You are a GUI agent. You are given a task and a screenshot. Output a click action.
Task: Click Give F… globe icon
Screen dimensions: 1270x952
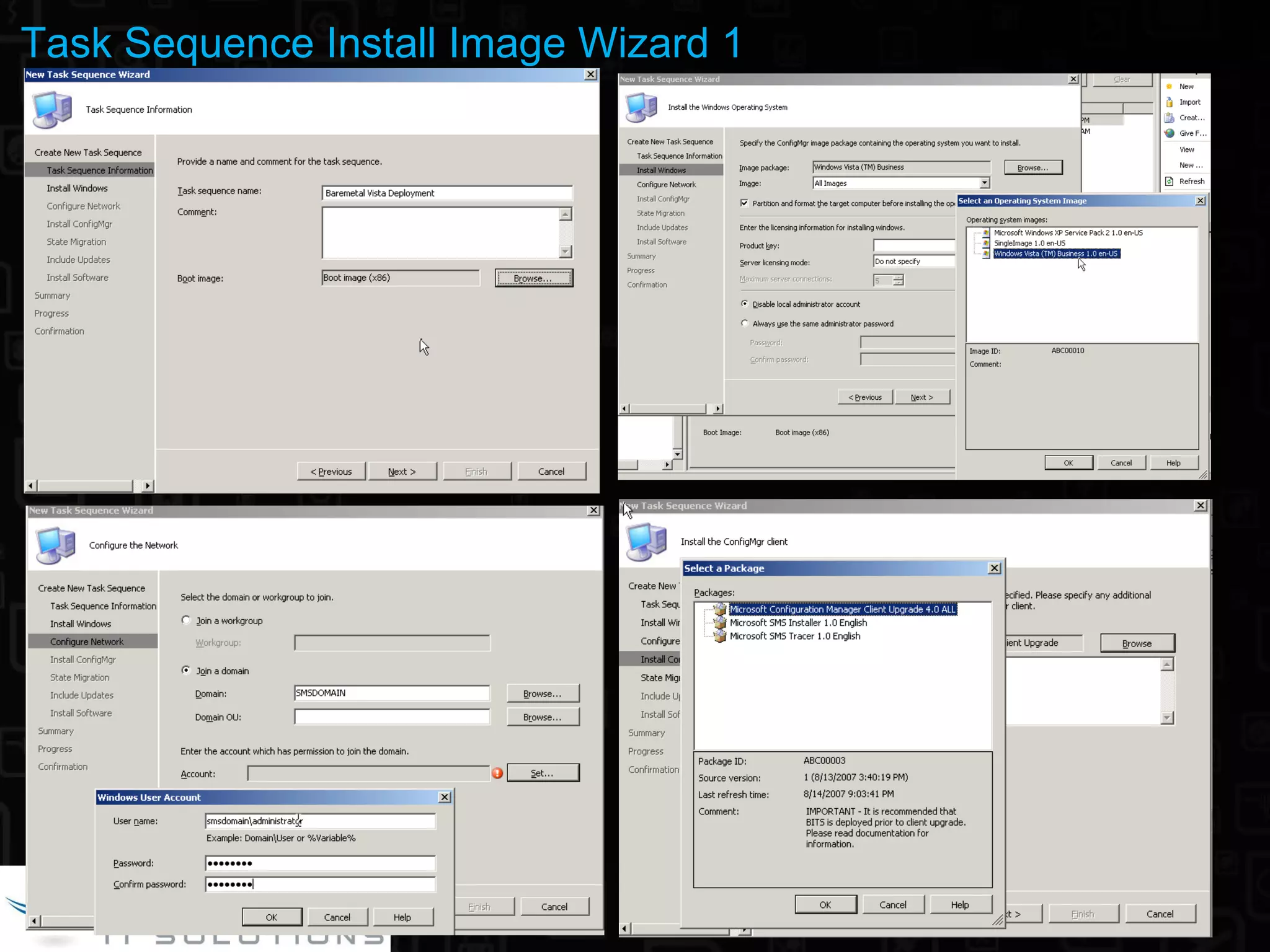pos(1169,133)
